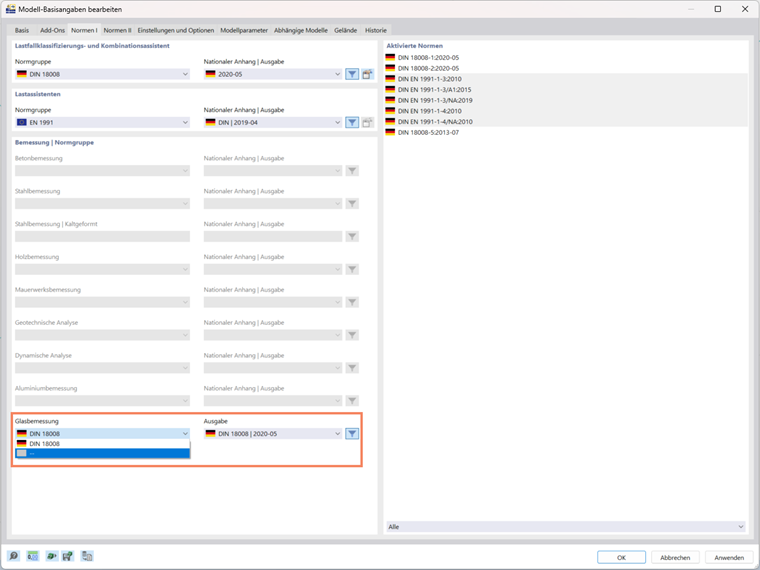Select DIN EN 1991-1-3/A1:2015 entry
The height and width of the screenshot is (570, 760).
[x=567, y=90]
